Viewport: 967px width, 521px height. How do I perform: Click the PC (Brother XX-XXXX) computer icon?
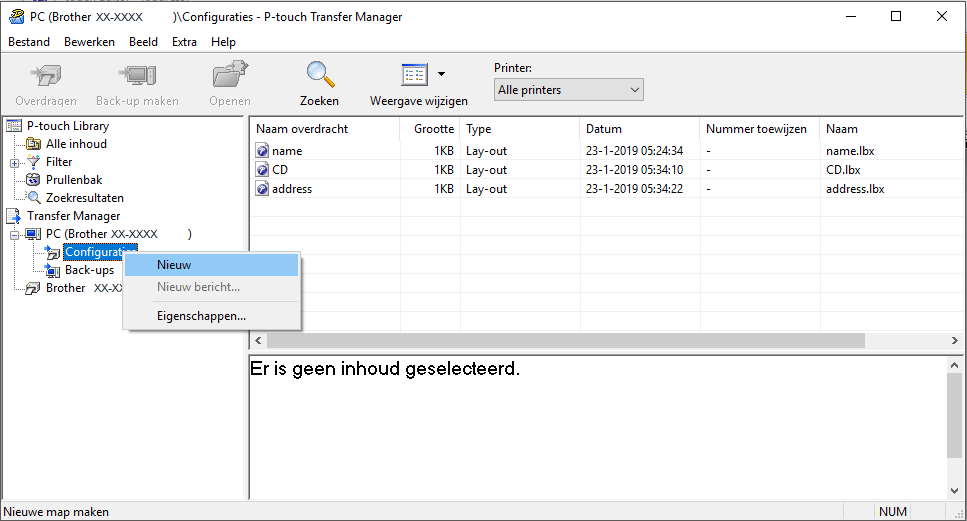[33, 234]
